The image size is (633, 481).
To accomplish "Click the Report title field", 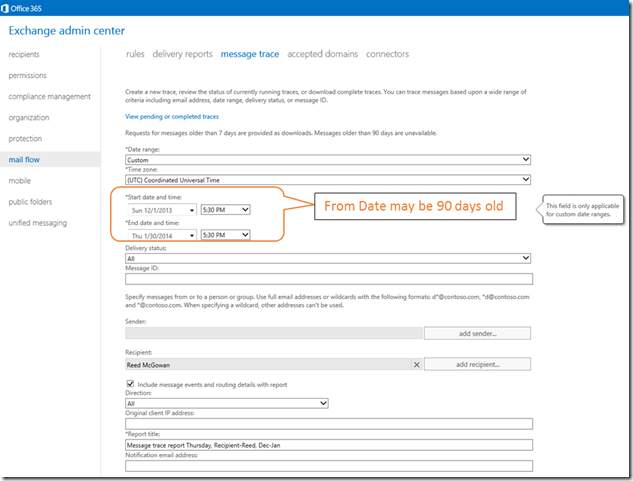I will (x=329, y=445).
